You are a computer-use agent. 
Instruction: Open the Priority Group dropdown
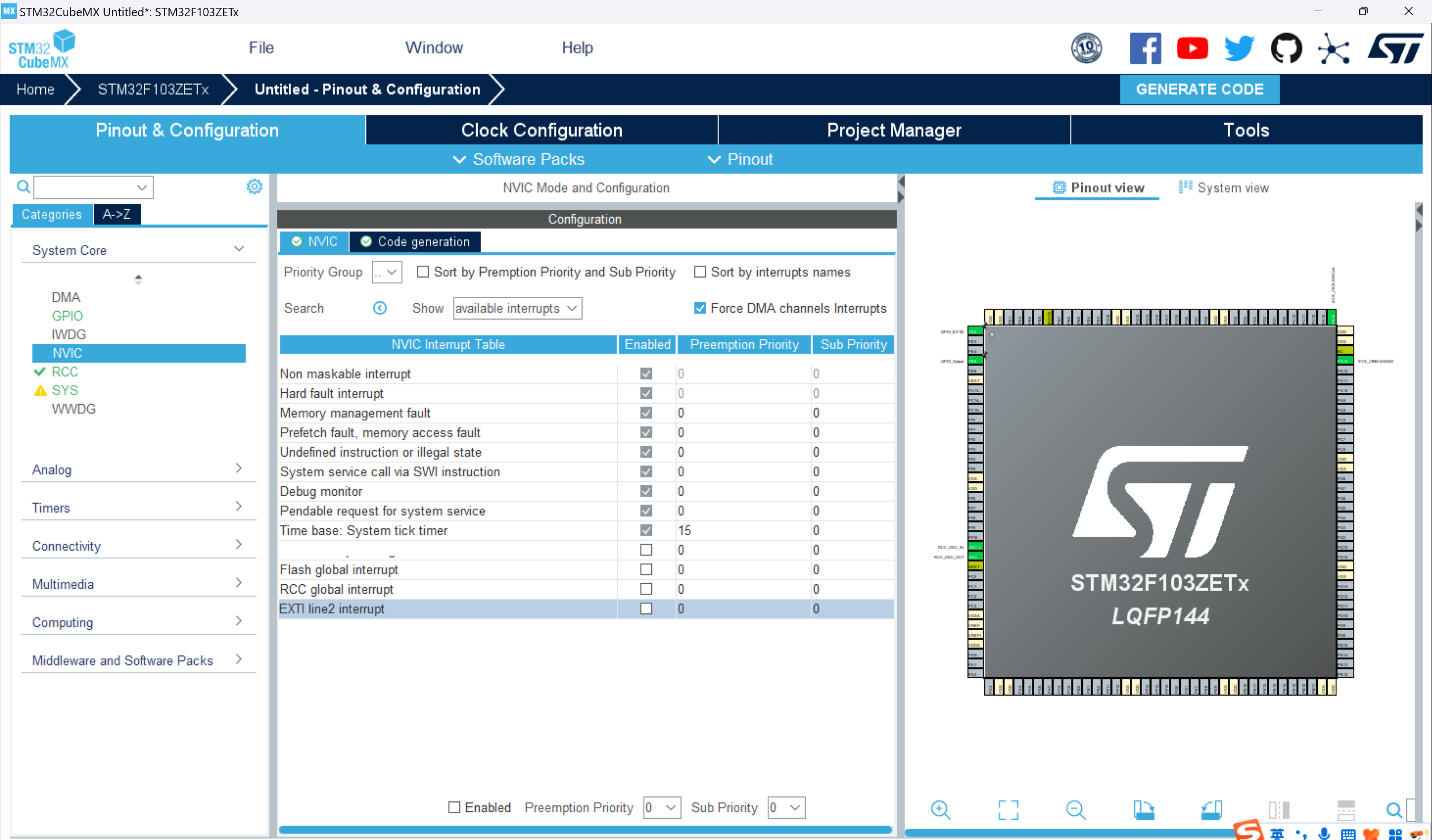click(x=387, y=272)
